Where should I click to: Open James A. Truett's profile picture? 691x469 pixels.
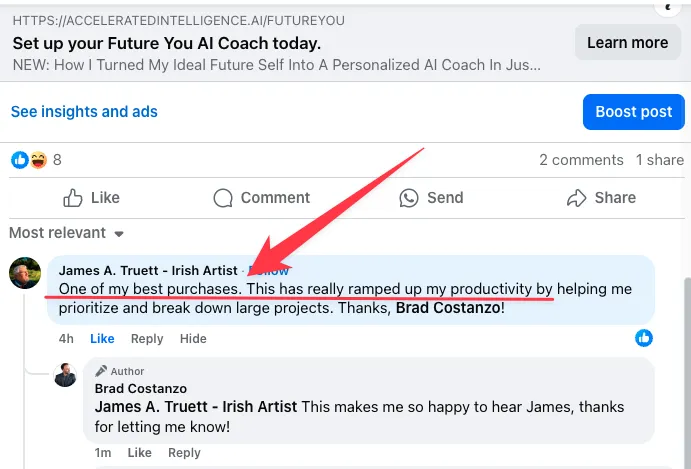point(25,273)
